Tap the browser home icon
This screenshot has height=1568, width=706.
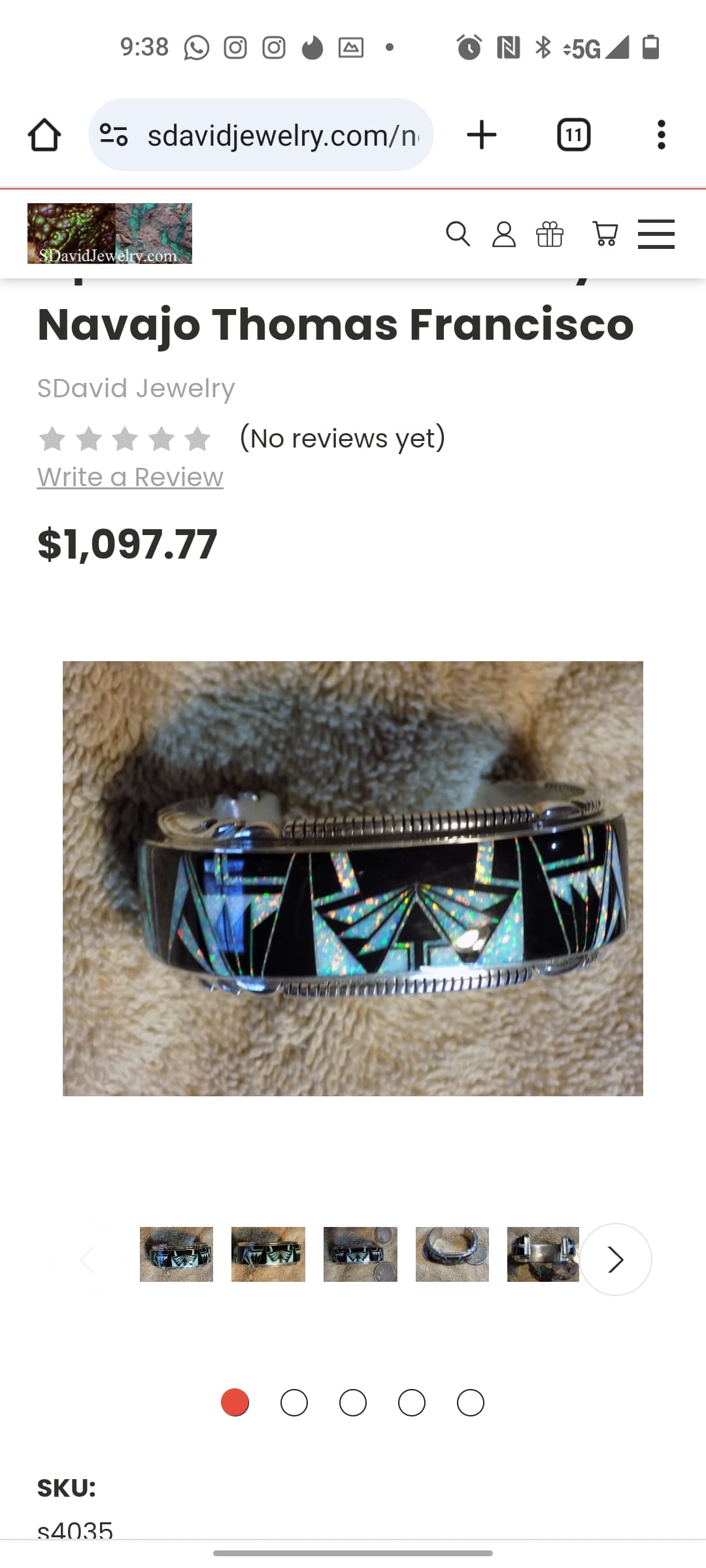(44, 135)
